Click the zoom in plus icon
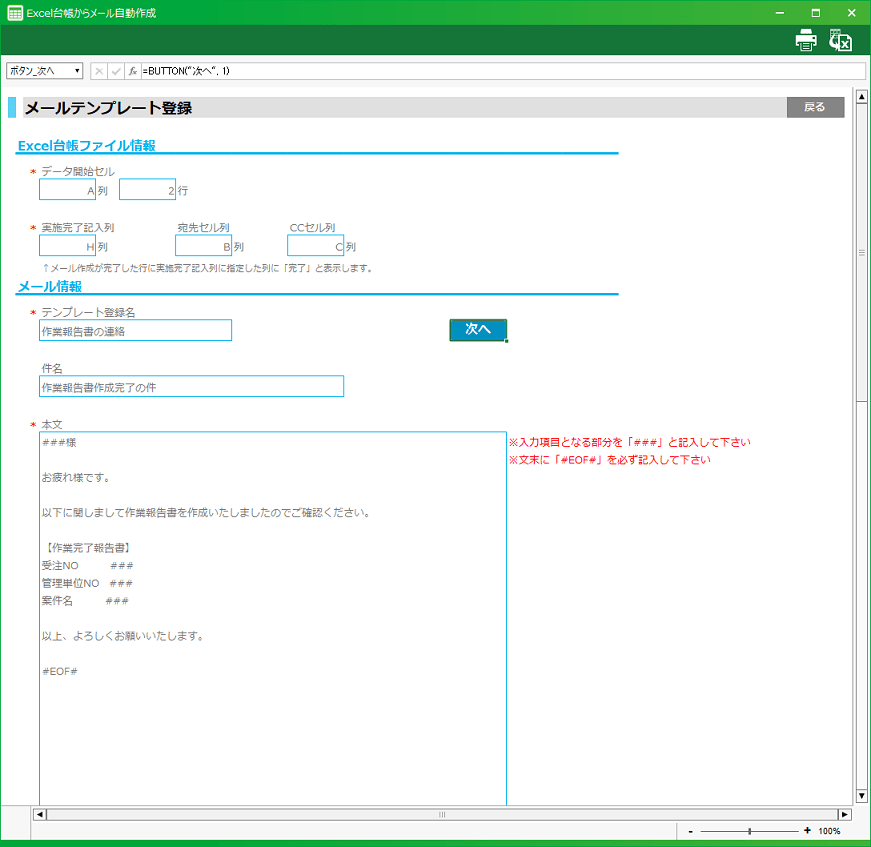 click(807, 831)
